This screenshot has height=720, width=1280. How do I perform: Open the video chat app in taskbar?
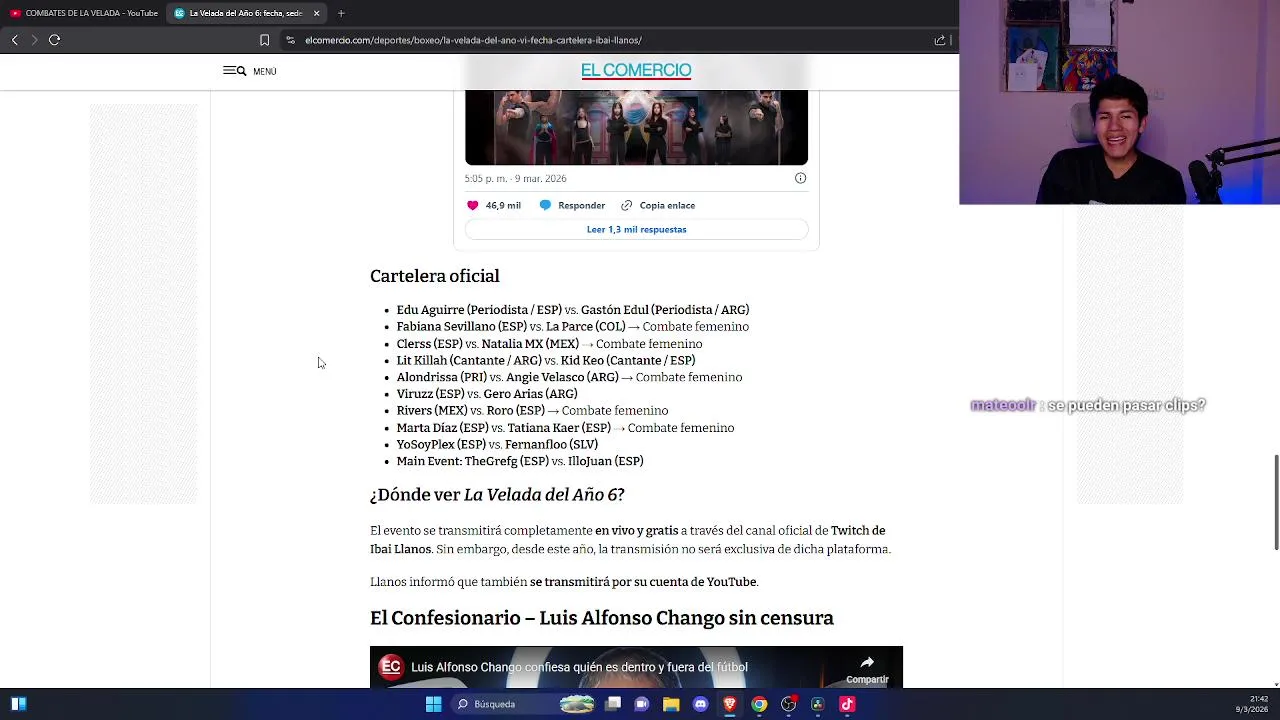click(642, 704)
